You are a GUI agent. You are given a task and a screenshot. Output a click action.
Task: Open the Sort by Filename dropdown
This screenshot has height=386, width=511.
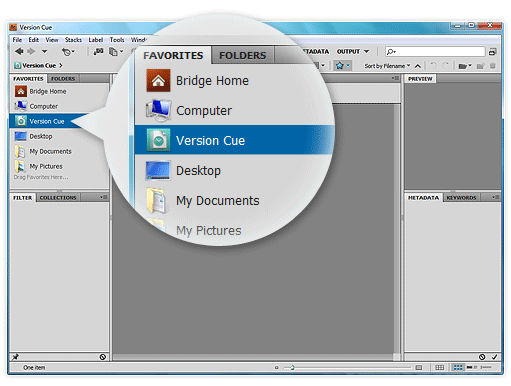(387, 66)
